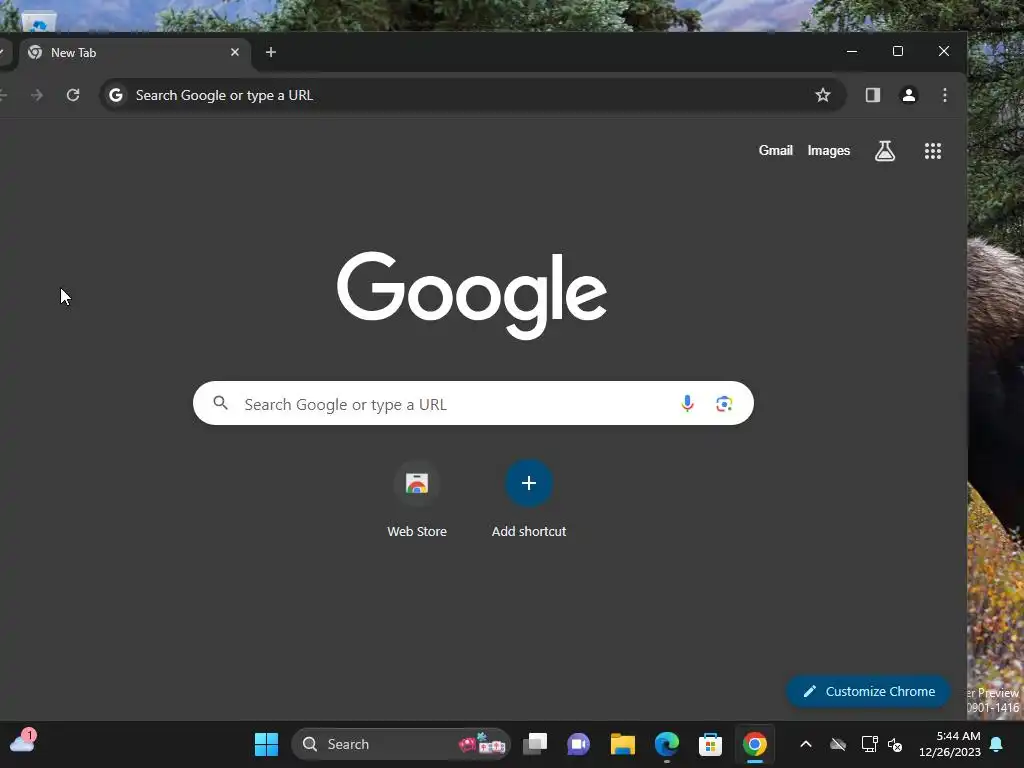Focus the Google search box on the page

pos(473,403)
